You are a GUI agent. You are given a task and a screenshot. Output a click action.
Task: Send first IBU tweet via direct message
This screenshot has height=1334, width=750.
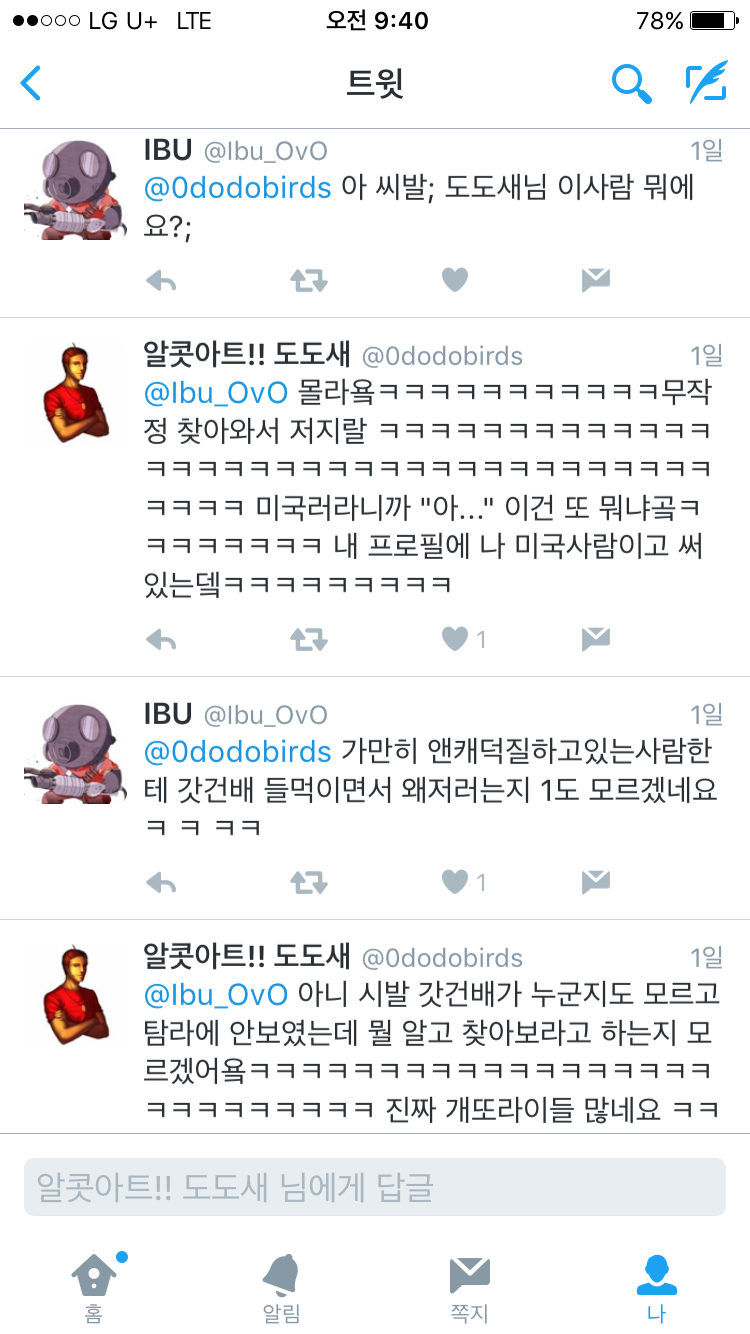[596, 280]
